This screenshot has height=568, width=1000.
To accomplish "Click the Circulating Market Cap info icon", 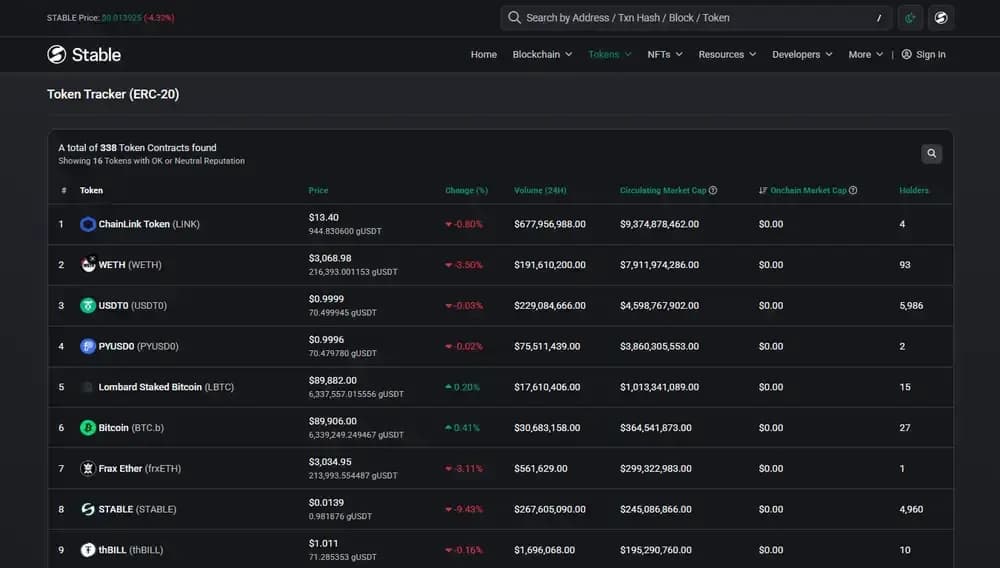I will [x=713, y=190].
